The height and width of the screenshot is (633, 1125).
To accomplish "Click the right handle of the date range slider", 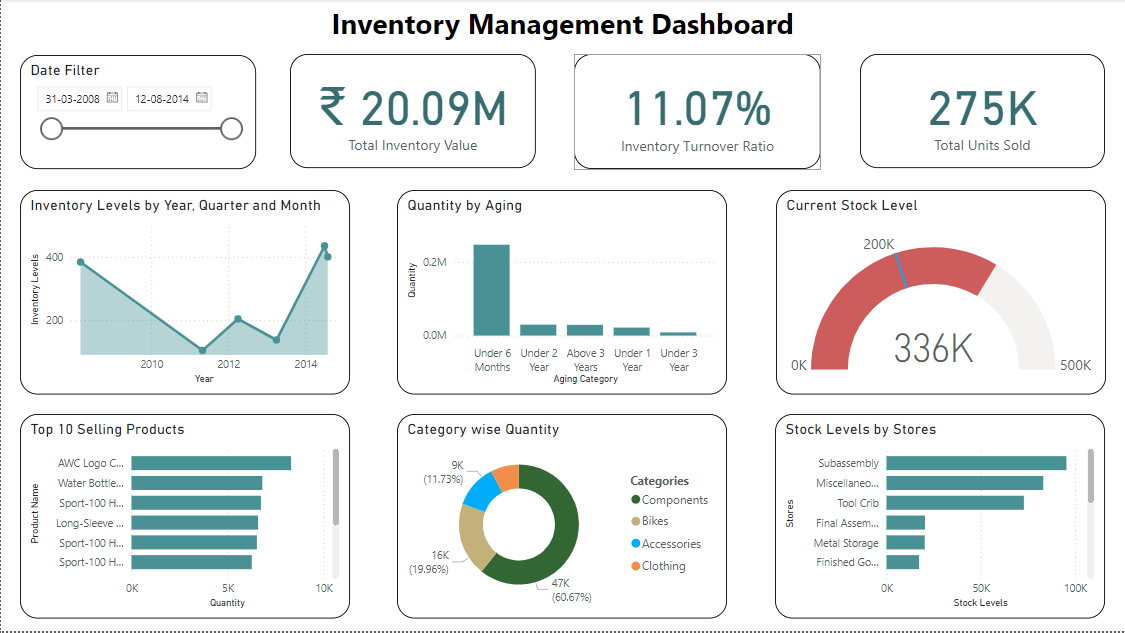I will (232, 128).
